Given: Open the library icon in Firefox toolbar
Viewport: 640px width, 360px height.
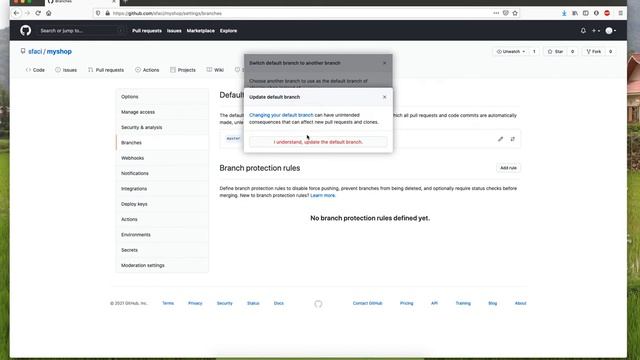Looking at the screenshot, I should [x=575, y=13].
